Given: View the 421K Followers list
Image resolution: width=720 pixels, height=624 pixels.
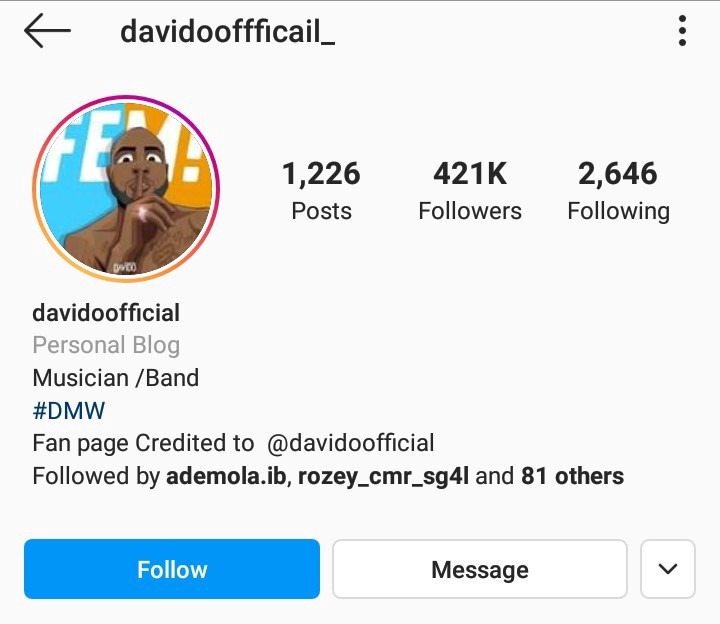Looking at the screenshot, I should click(470, 191).
